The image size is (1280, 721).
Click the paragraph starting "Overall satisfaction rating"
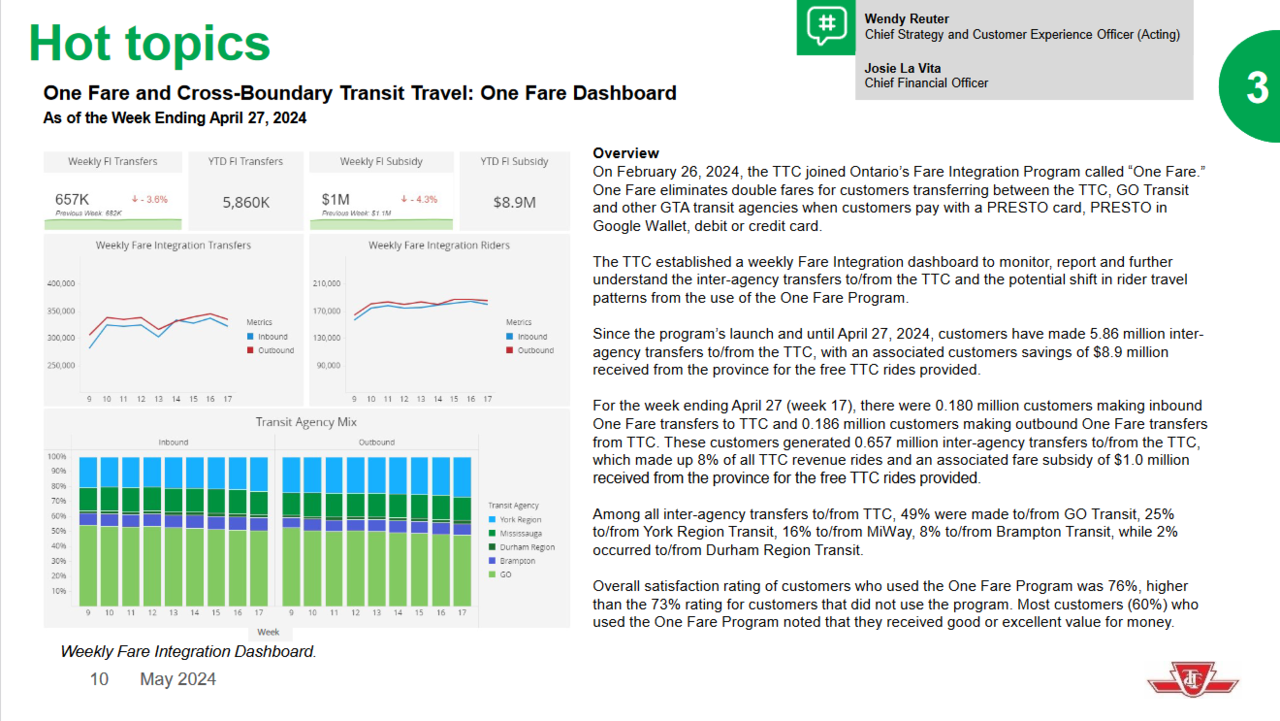point(896,604)
